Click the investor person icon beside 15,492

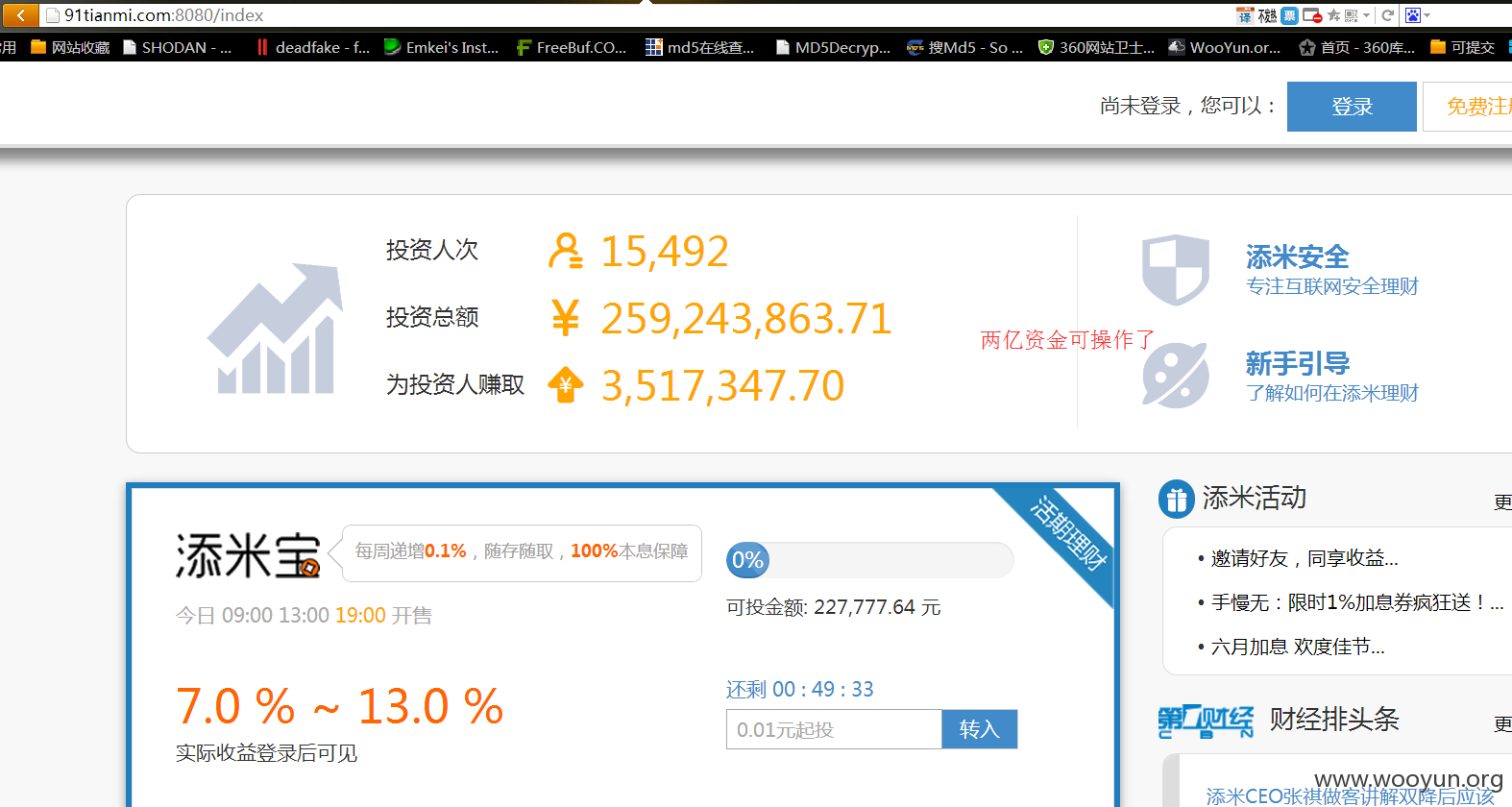tap(565, 251)
